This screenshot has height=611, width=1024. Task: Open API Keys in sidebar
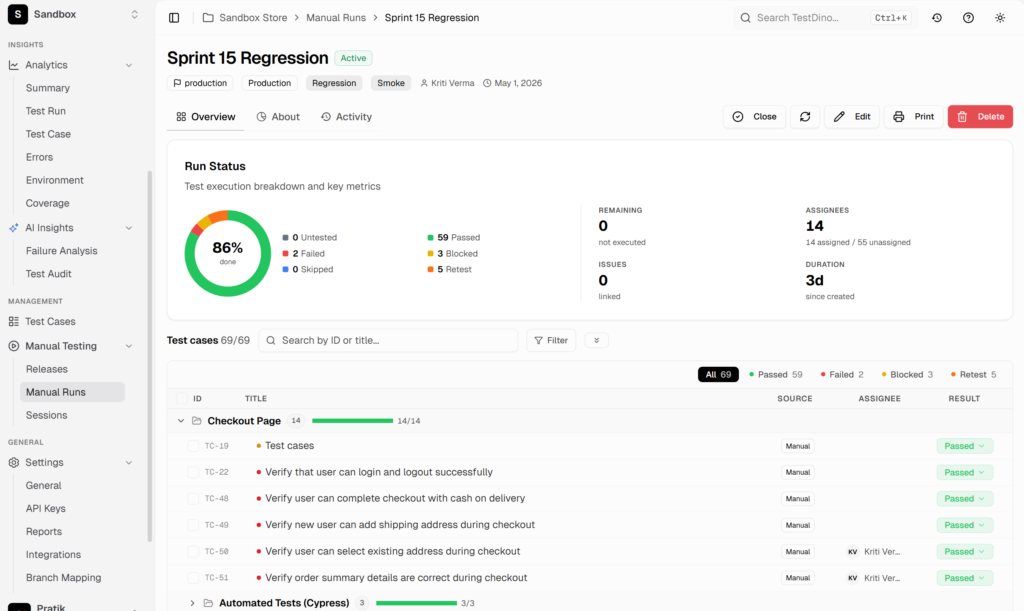coord(46,509)
